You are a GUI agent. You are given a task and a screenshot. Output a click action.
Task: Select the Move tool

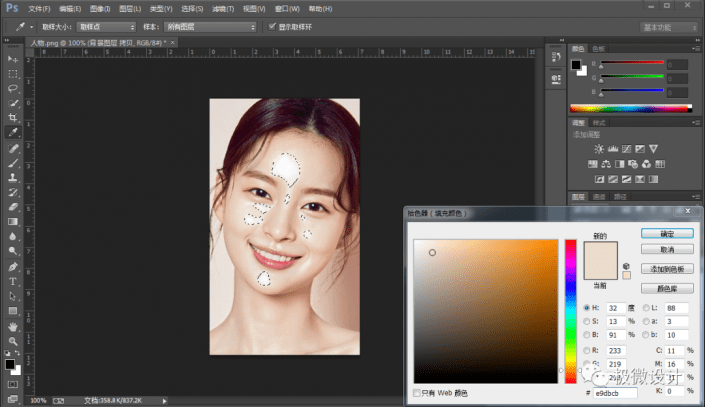(13, 59)
